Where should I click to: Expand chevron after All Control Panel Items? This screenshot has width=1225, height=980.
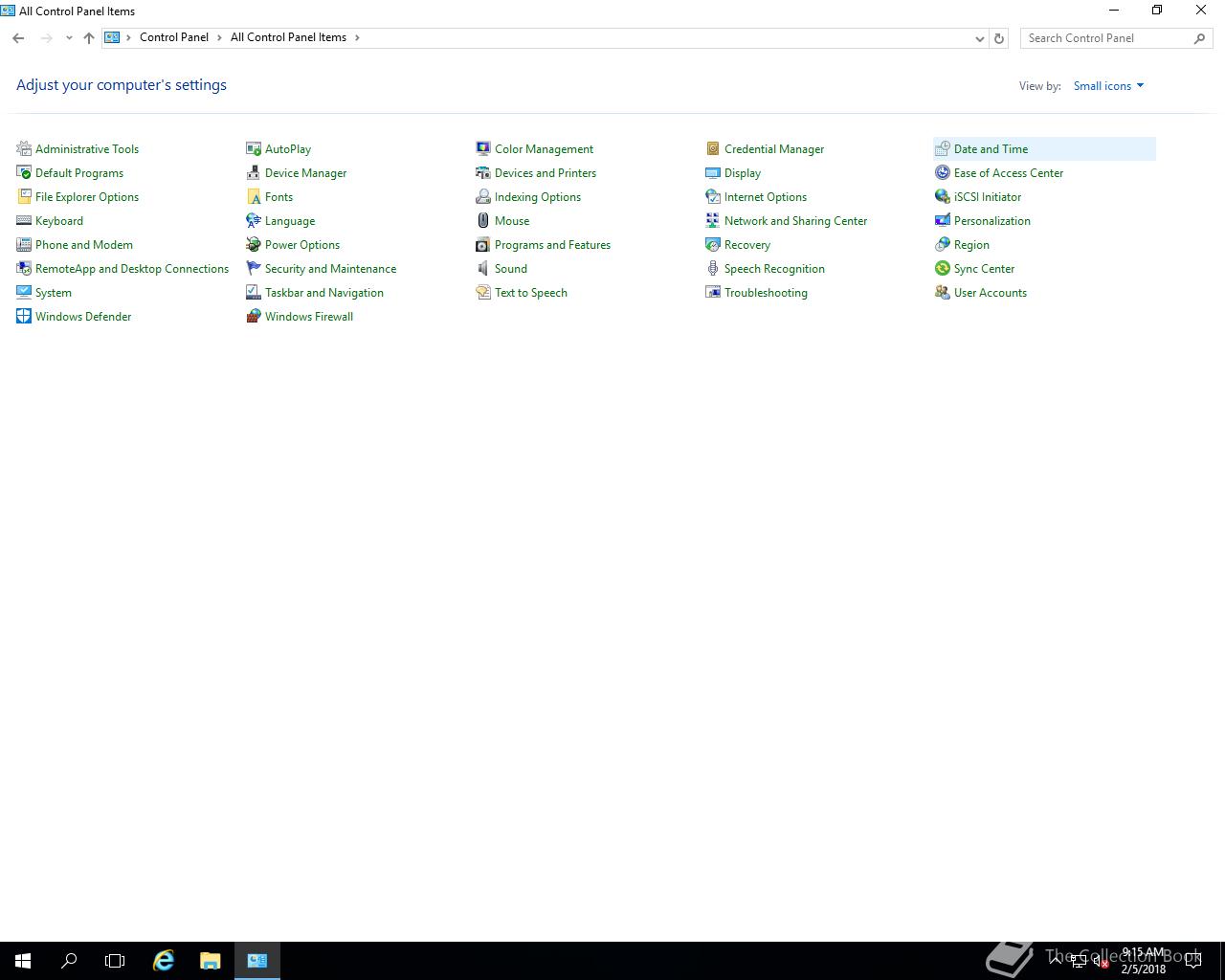coord(357,37)
